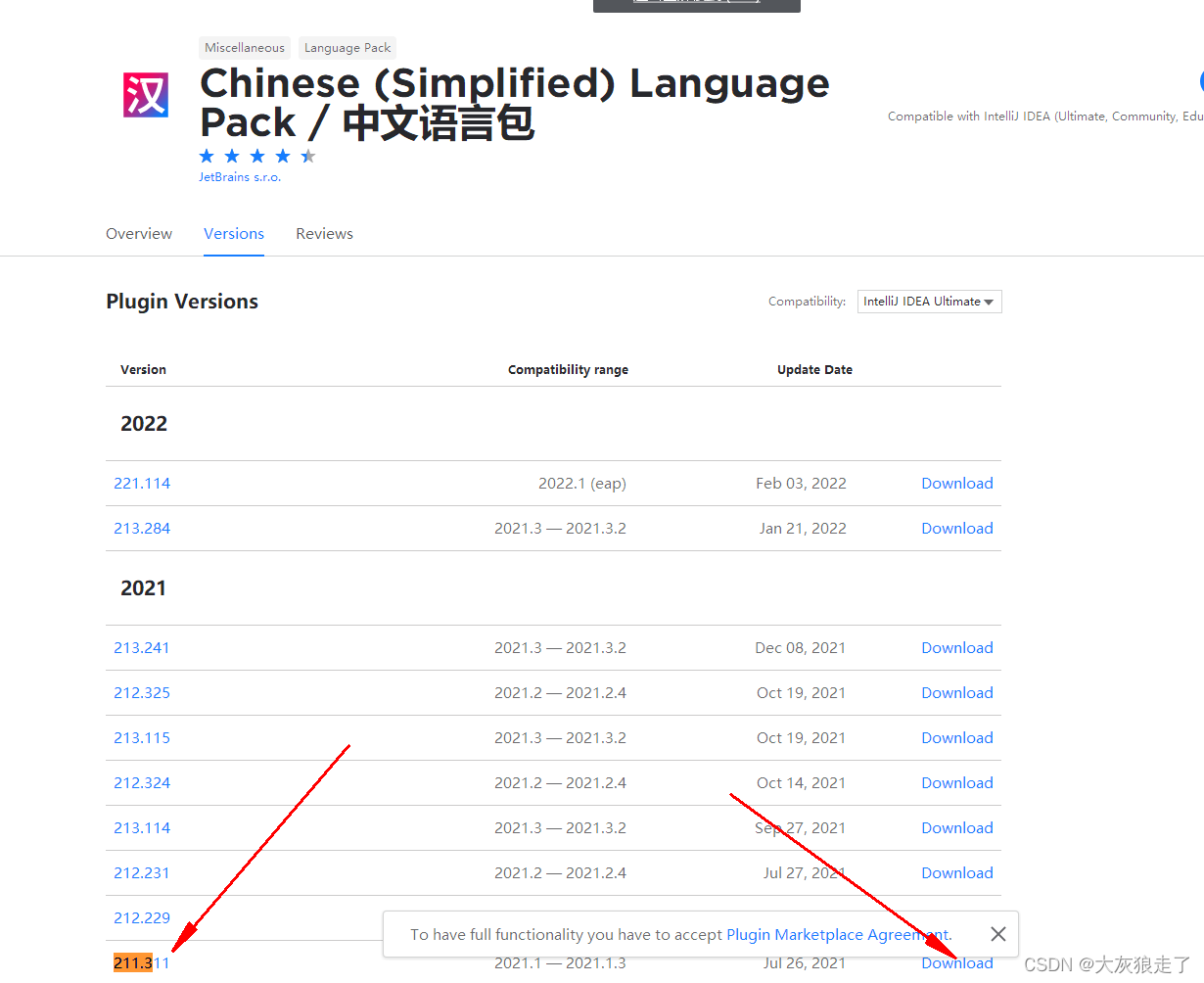
Task: Open the JetBrains s.r.o. vendor link
Action: coord(240,177)
